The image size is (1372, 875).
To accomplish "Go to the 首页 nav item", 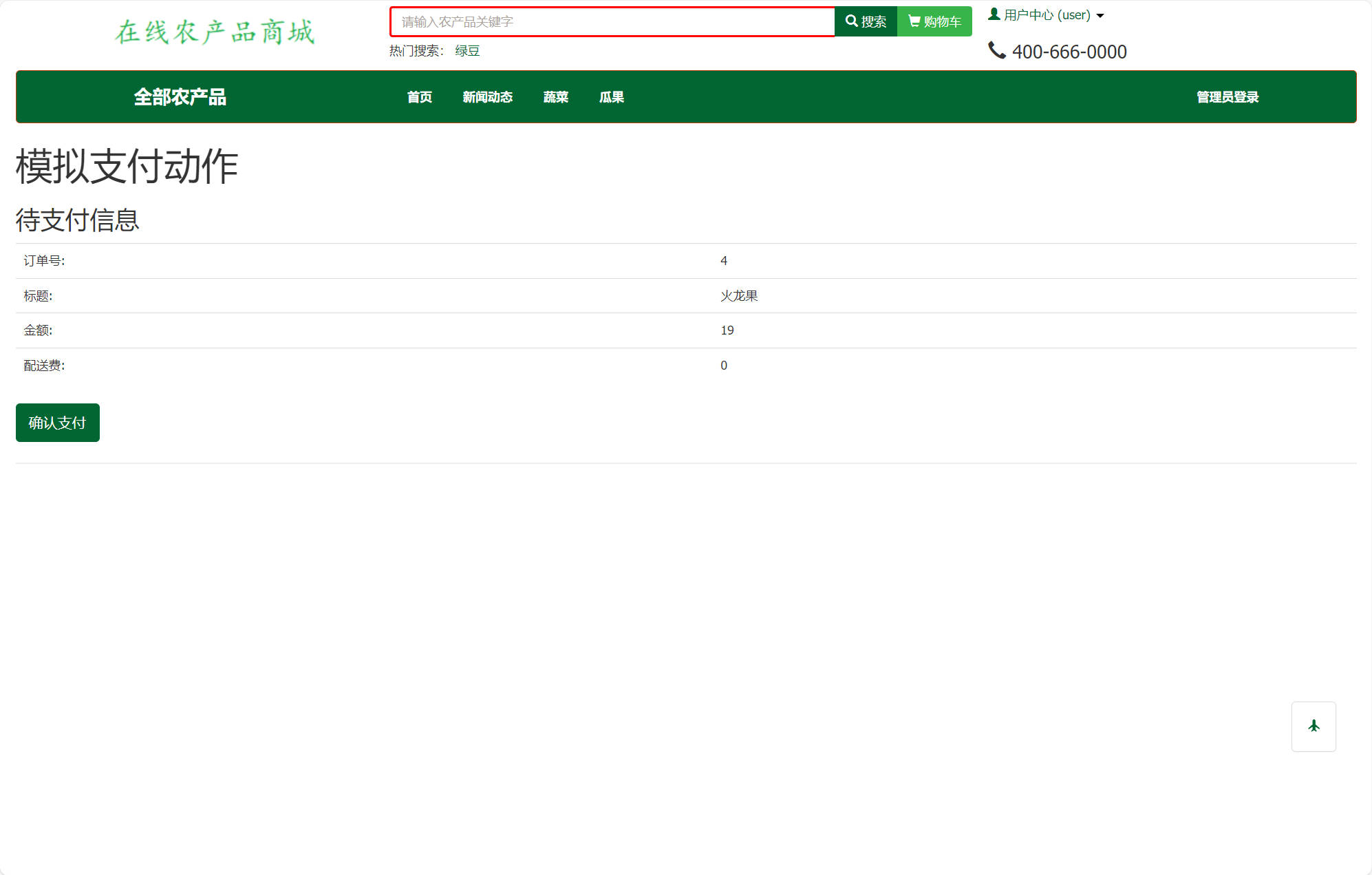I will [x=419, y=97].
